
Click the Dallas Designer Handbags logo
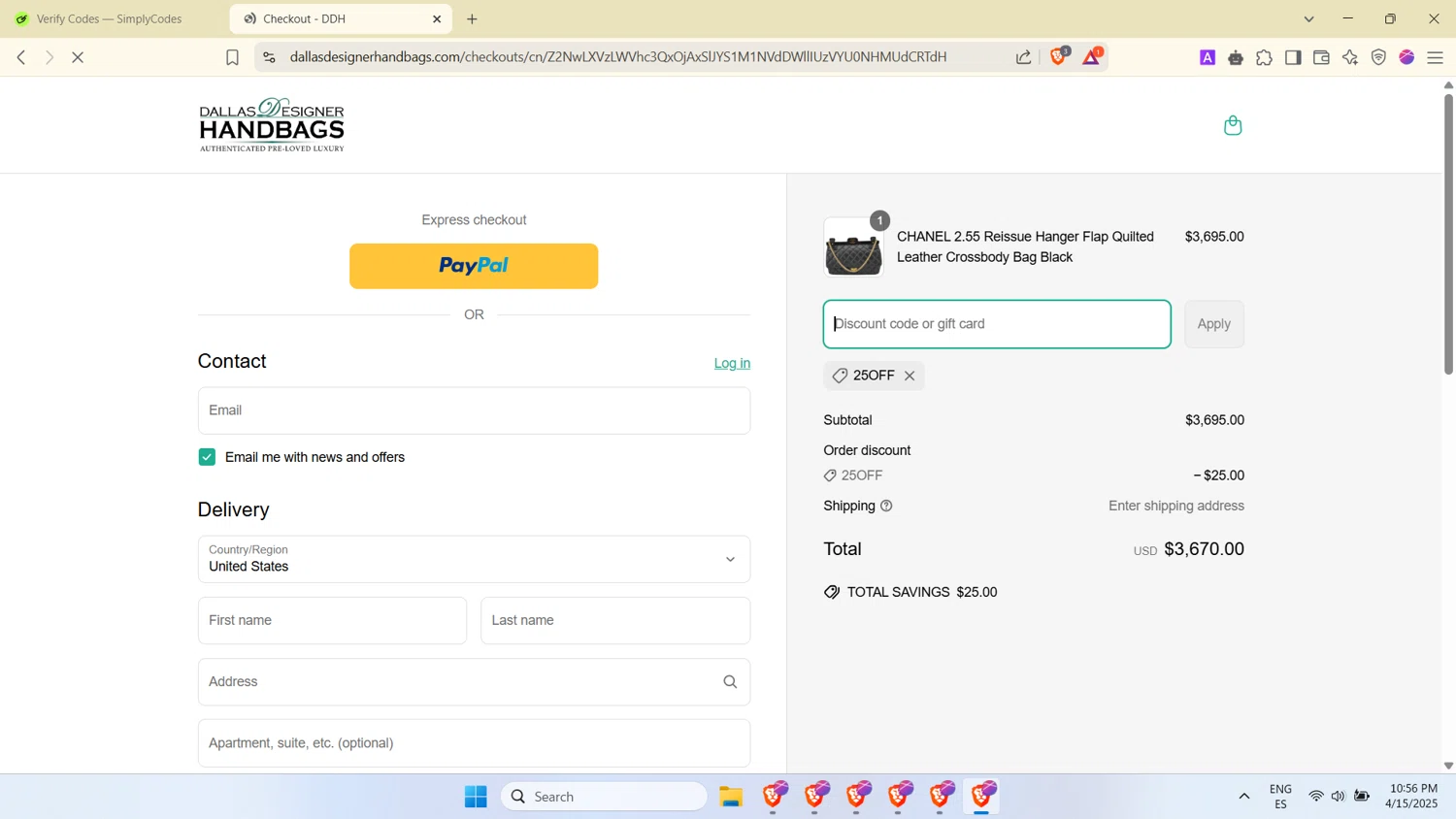click(272, 124)
